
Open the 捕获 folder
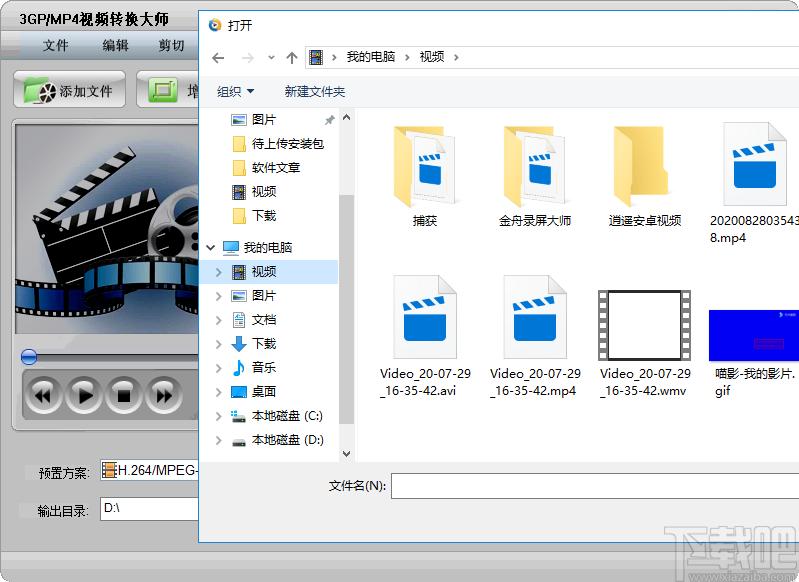tap(425, 168)
